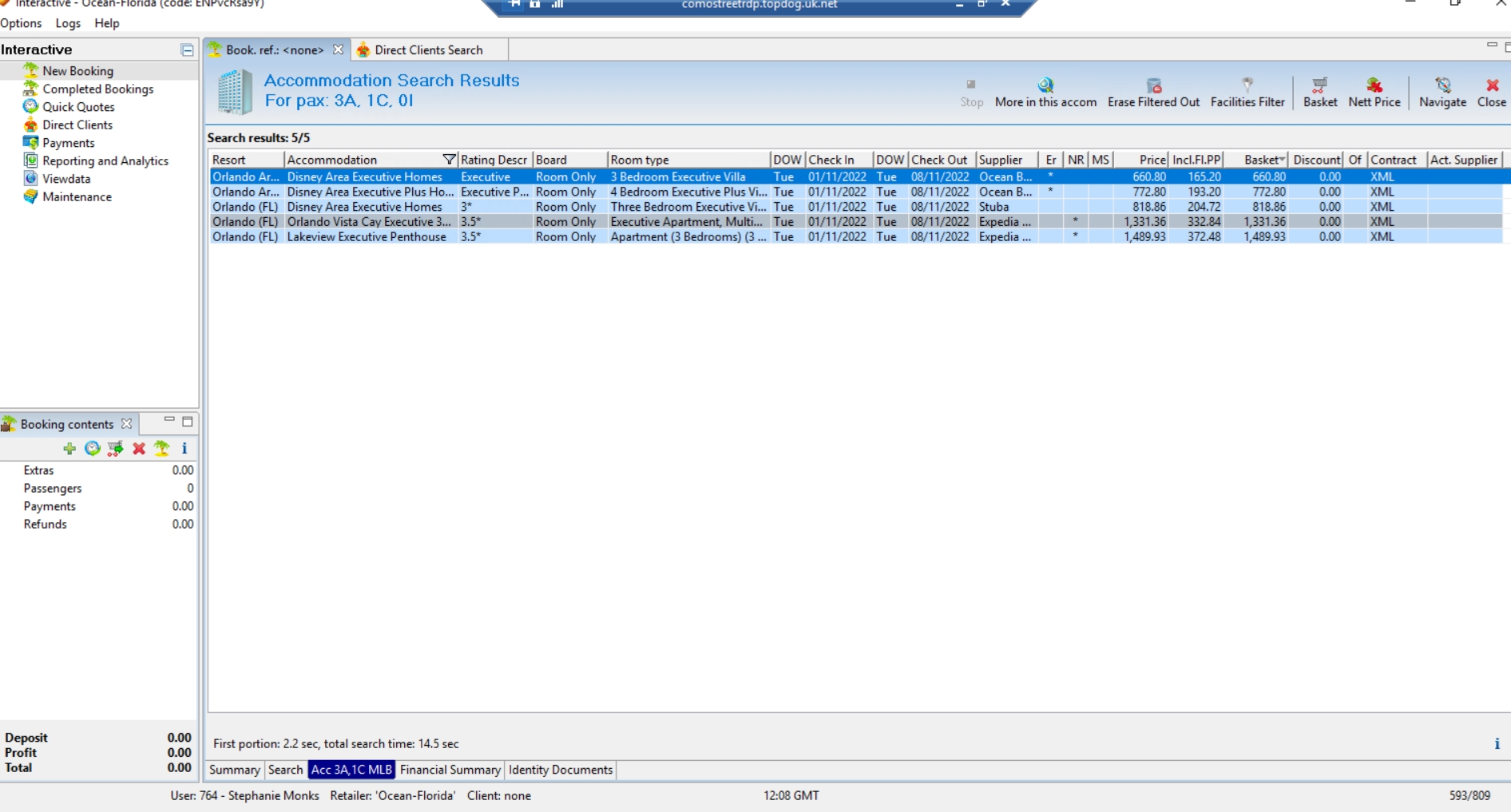Sort by the Check In column header

(839, 160)
